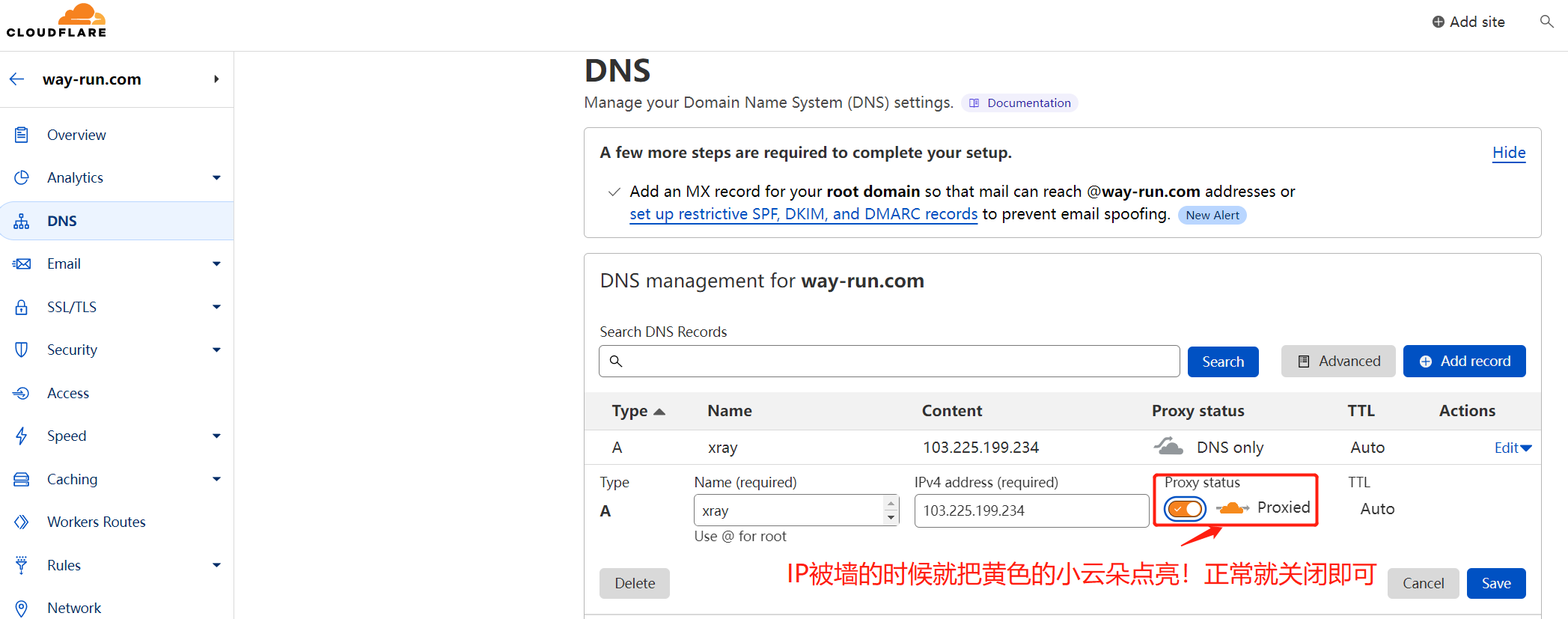
Task: Open the DNS sidebar item
Action: click(117, 221)
